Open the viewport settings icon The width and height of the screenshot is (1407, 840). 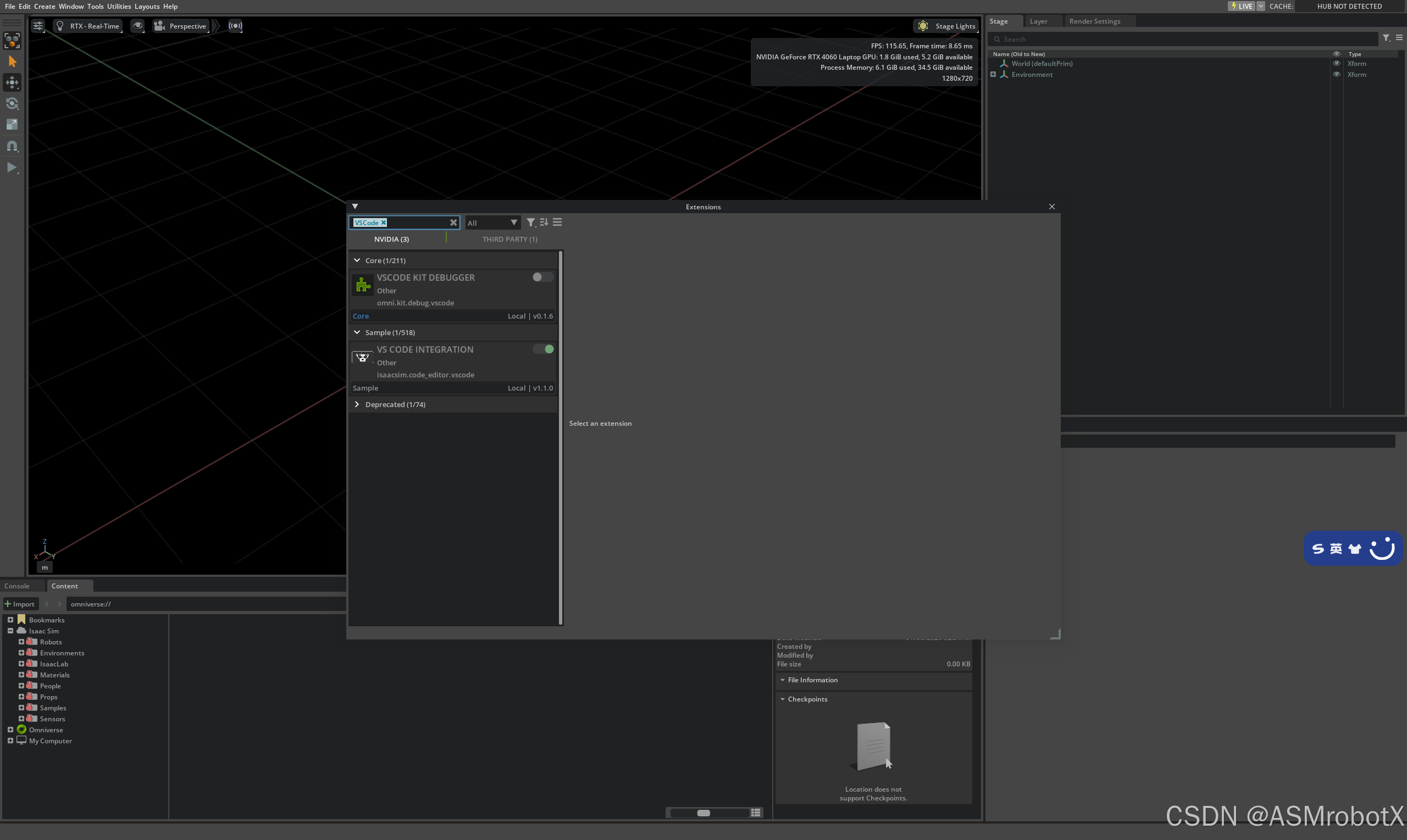[37, 26]
